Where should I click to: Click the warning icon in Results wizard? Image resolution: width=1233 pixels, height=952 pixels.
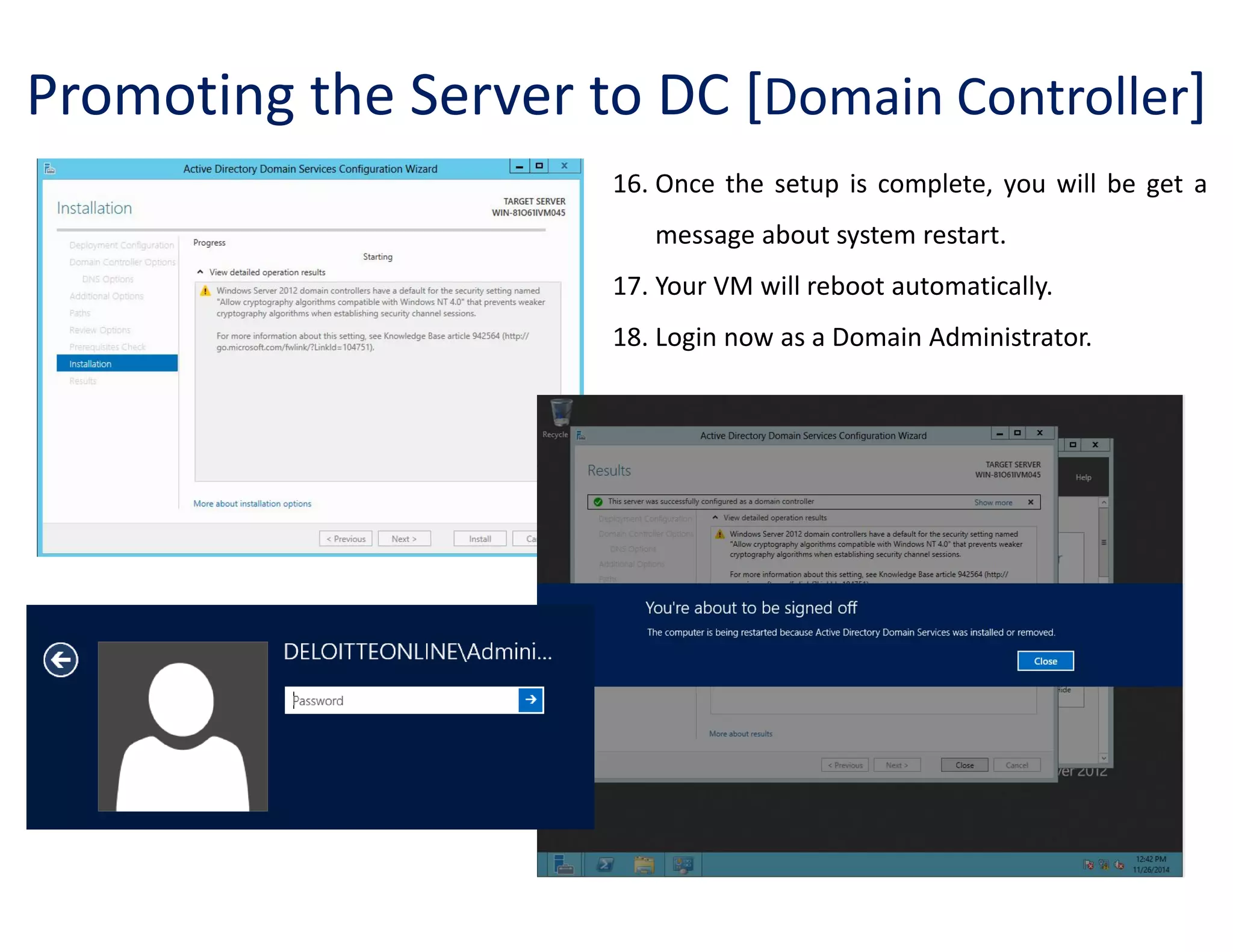coord(719,534)
